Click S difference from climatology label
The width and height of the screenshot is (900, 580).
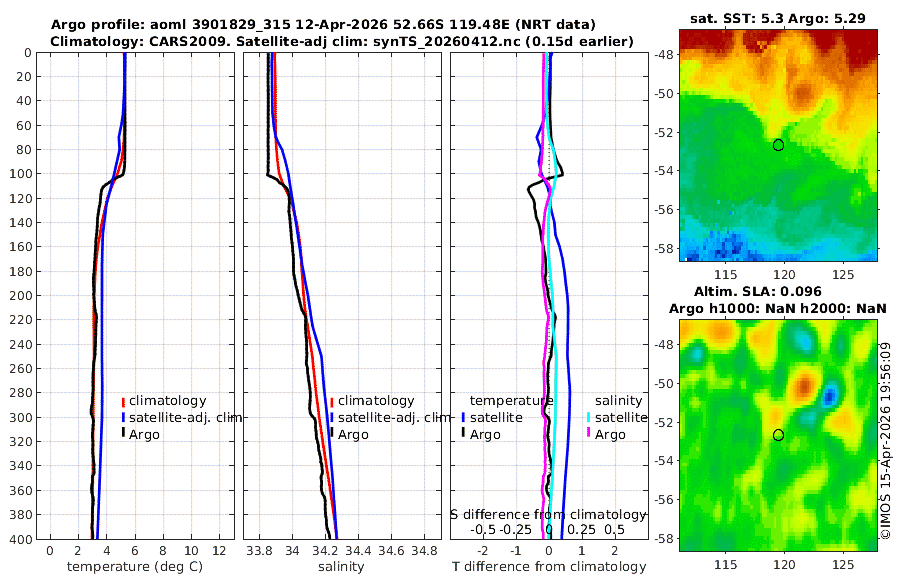548,515
